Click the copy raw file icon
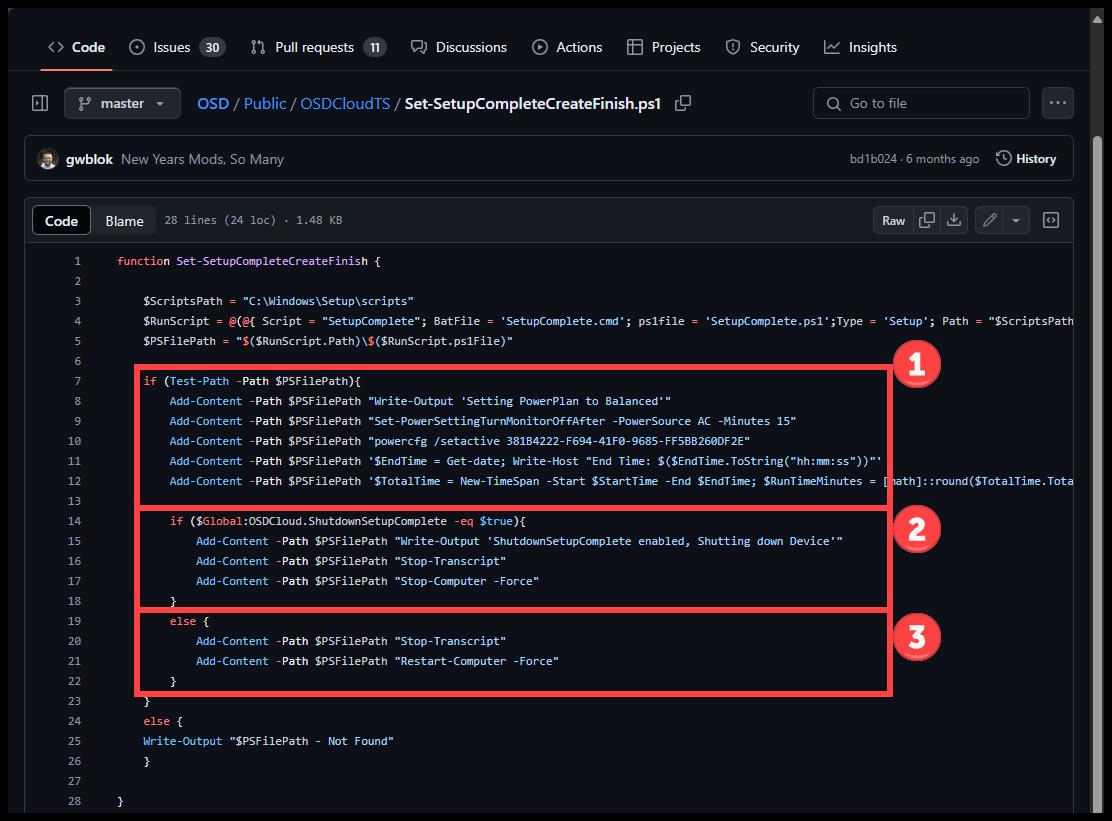1112x821 pixels. [x=927, y=220]
